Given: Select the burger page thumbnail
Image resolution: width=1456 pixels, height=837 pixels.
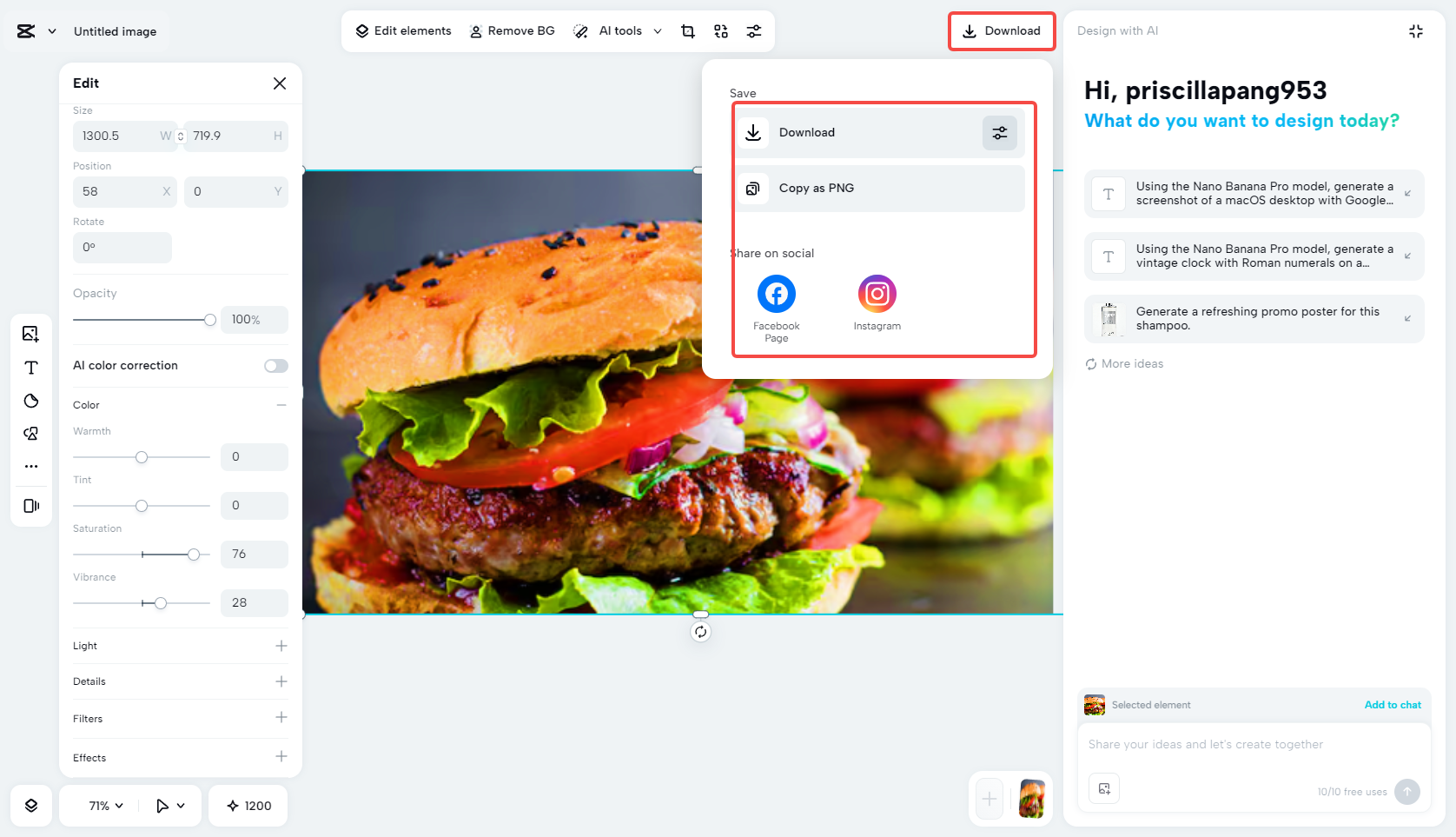Looking at the screenshot, I should click(1032, 799).
